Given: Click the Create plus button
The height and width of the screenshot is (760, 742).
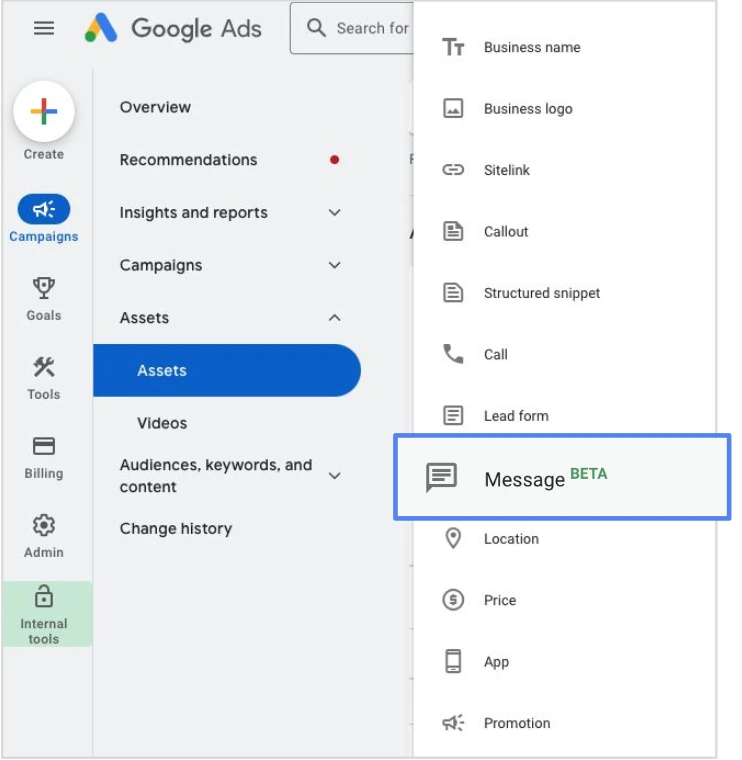Looking at the screenshot, I should (x=44, y=111).
